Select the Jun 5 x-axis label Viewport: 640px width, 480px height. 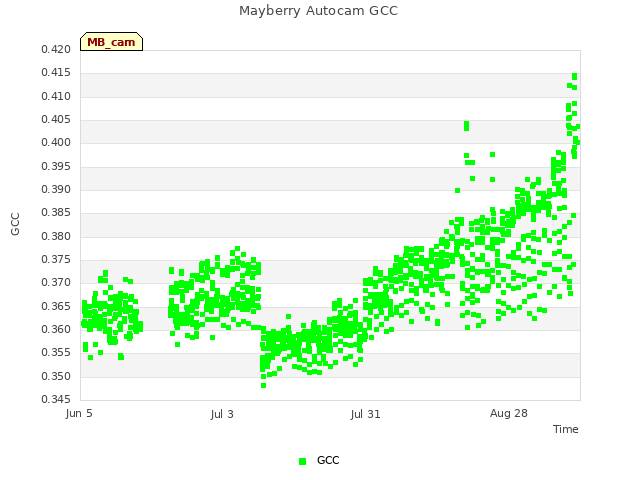(x=79, y=413)
